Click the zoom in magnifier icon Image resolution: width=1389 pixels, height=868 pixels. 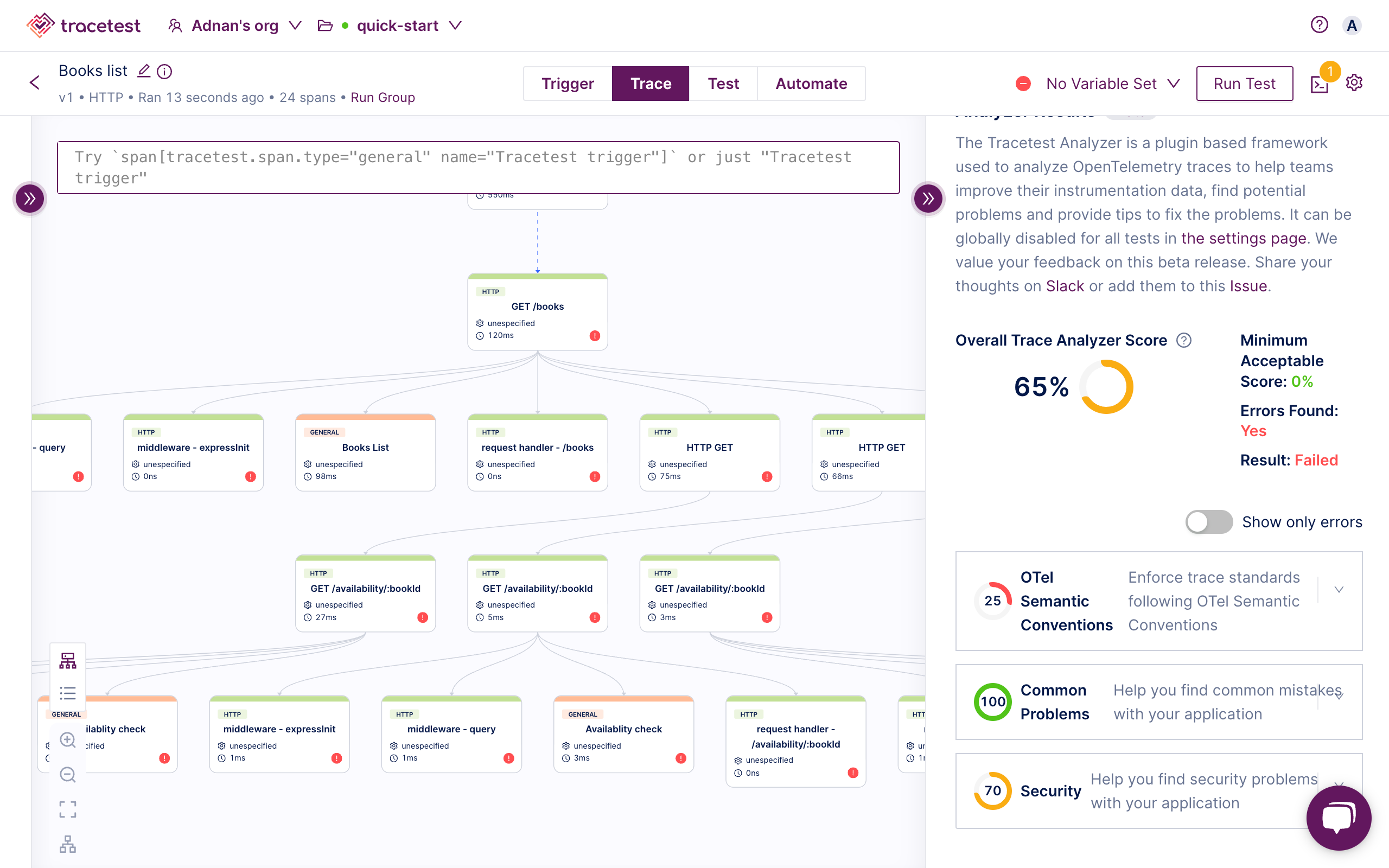tap(68, 740)
